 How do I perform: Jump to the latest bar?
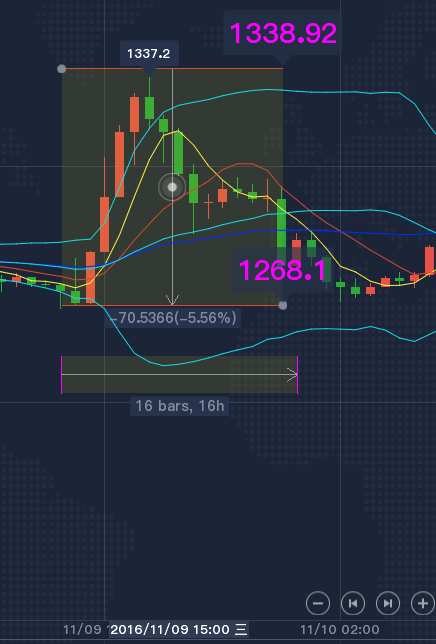[x=388, y=603]
